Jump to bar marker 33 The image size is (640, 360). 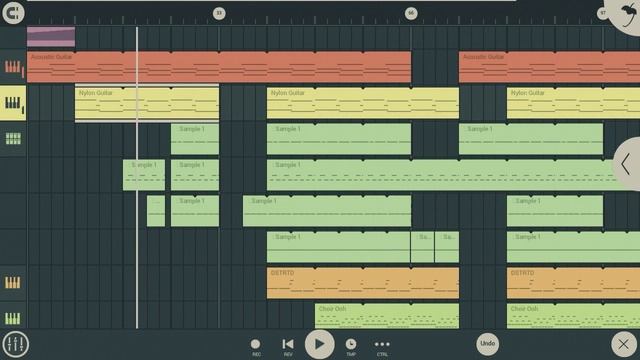pyautogui.click(x=219, y=13)
